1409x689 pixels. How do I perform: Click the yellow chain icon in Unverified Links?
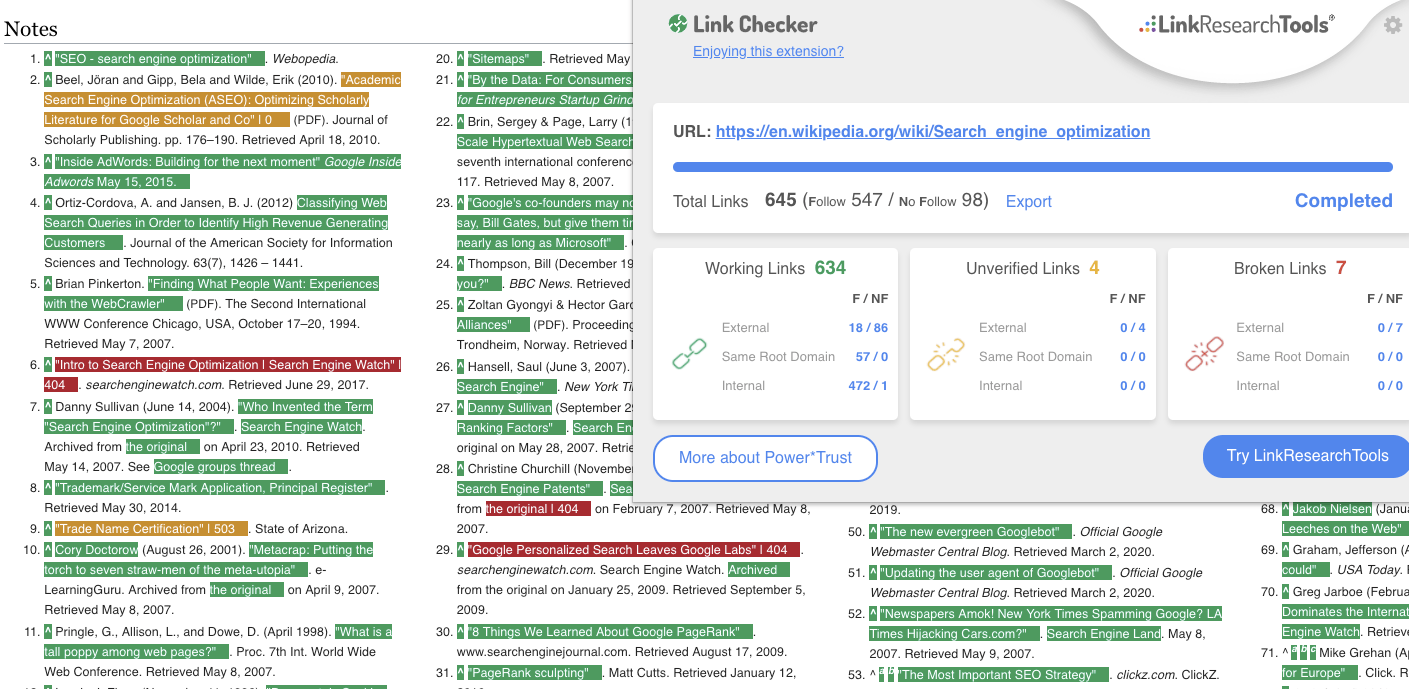[x=945, y=352]
